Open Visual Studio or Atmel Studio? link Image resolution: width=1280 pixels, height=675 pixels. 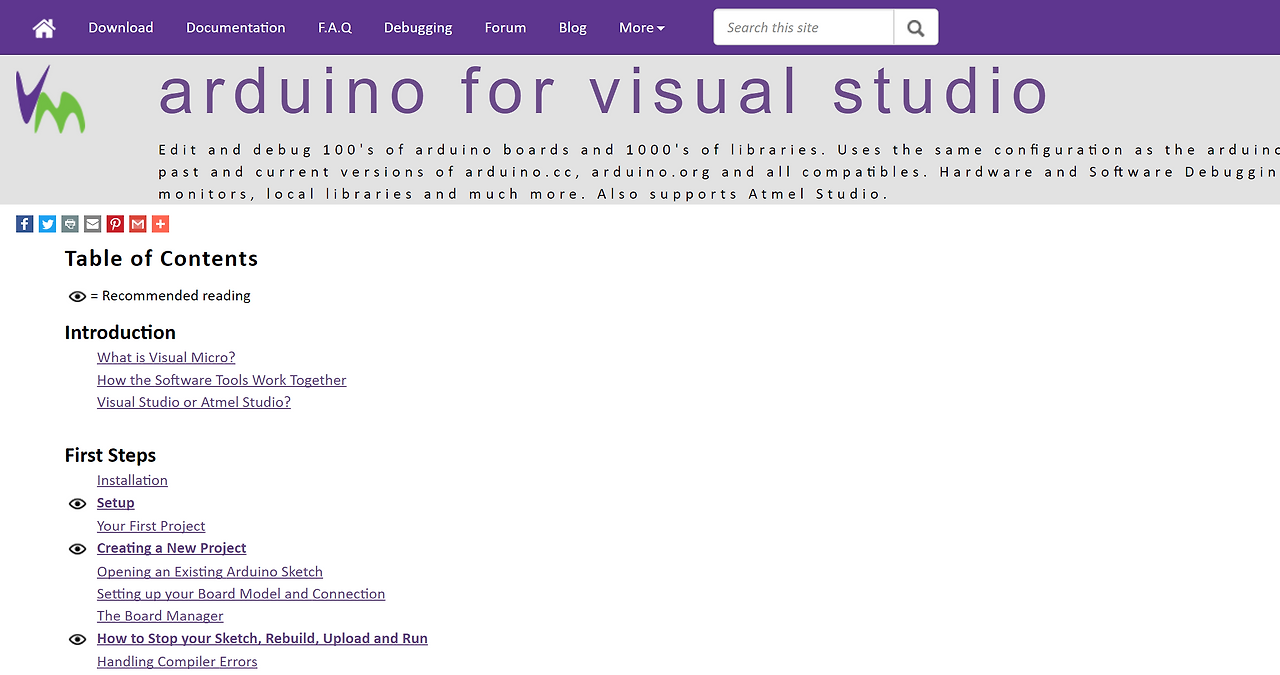point(194,402)
